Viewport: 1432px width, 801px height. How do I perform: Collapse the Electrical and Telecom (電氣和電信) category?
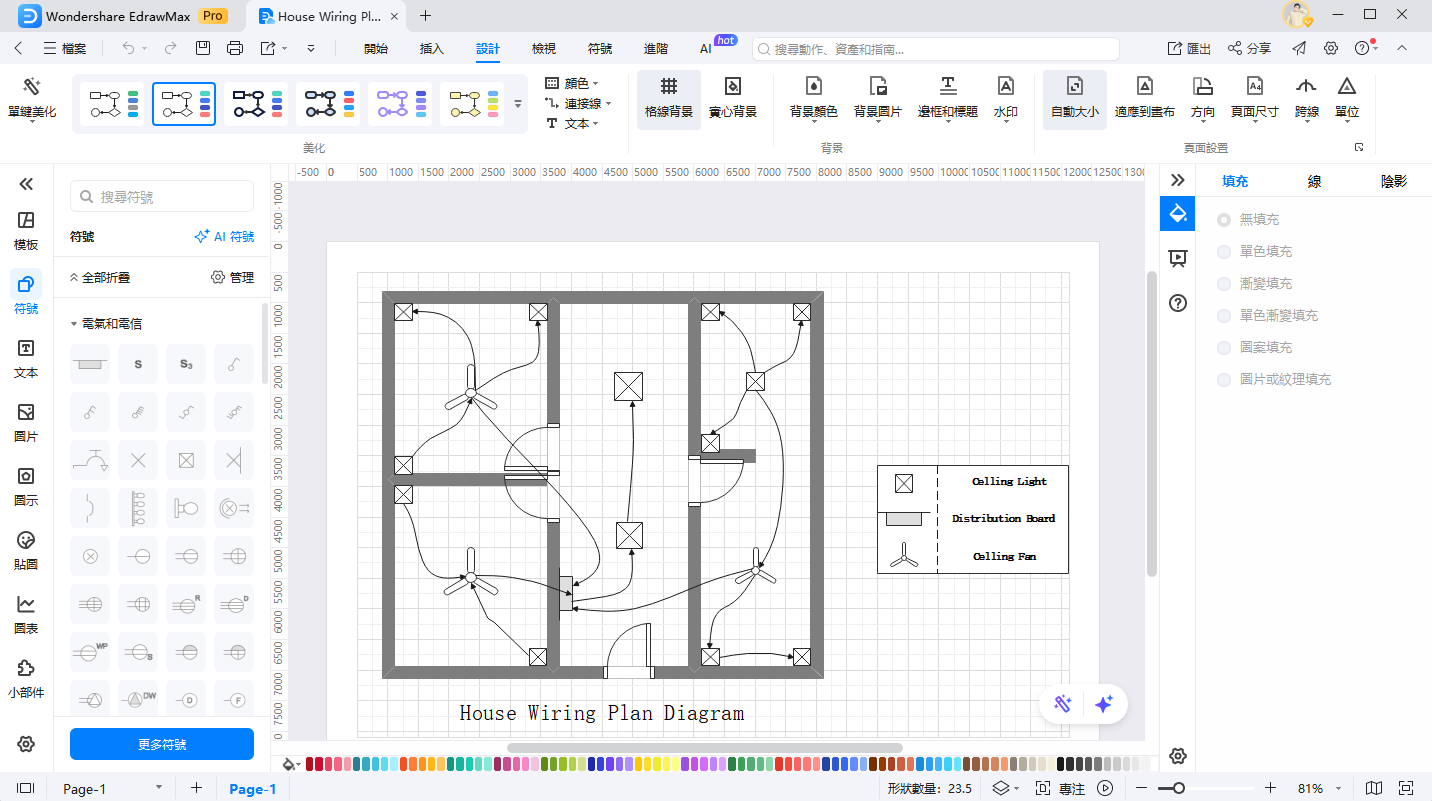(x=74, y=324)
